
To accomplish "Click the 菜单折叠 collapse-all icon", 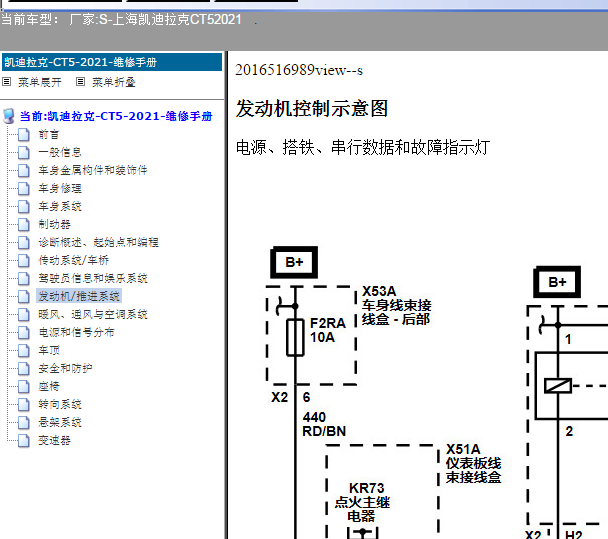I will pyautogui.click(x=80, y=82).
